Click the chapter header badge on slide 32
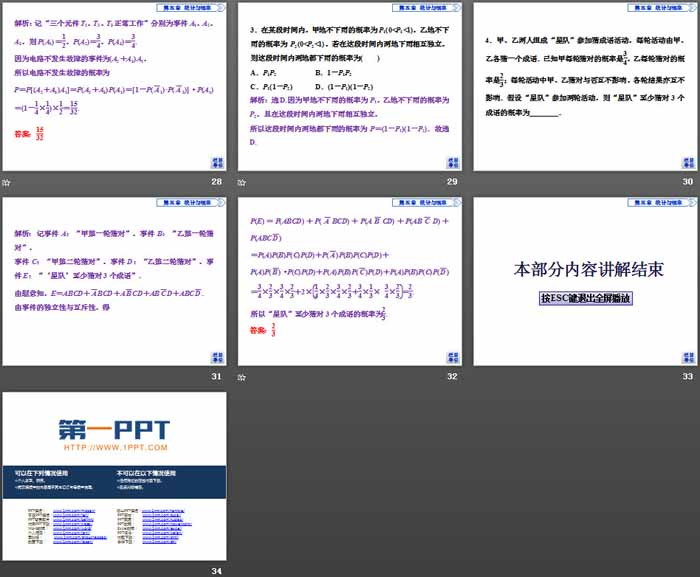Screen dimensions: 700x577 click(x=426, y=202)
